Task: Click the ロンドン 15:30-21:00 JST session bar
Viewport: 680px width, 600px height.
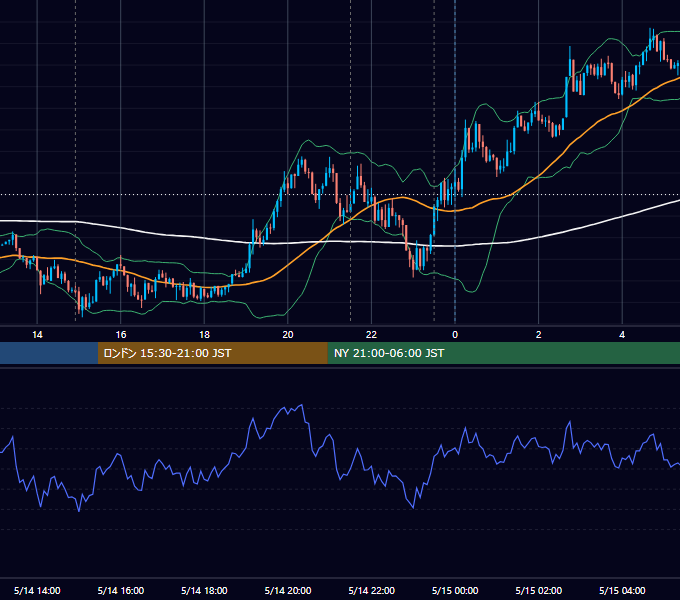Action: pos(212,353)
